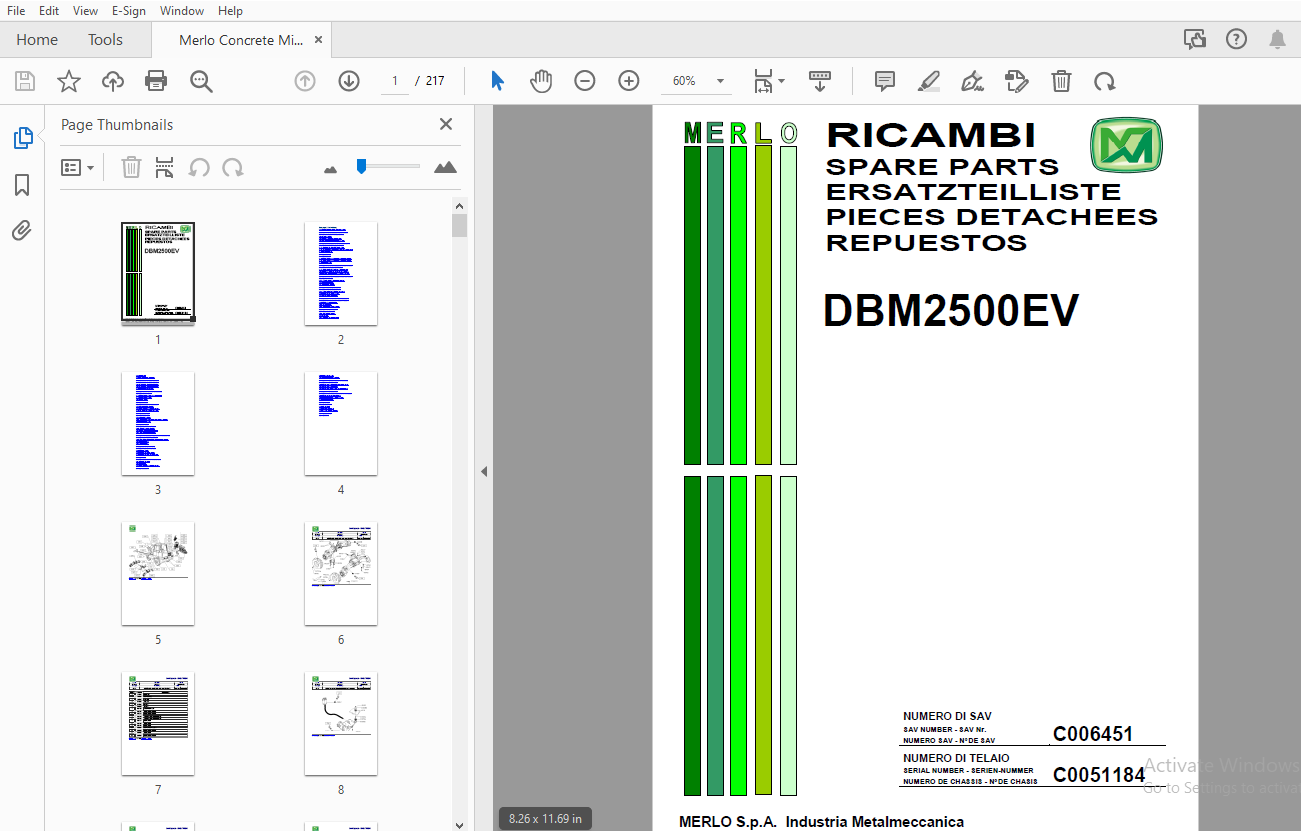Screen dimensions: 1301x831
Task: Open the fit page scroll options
Action: click(768, 81)
